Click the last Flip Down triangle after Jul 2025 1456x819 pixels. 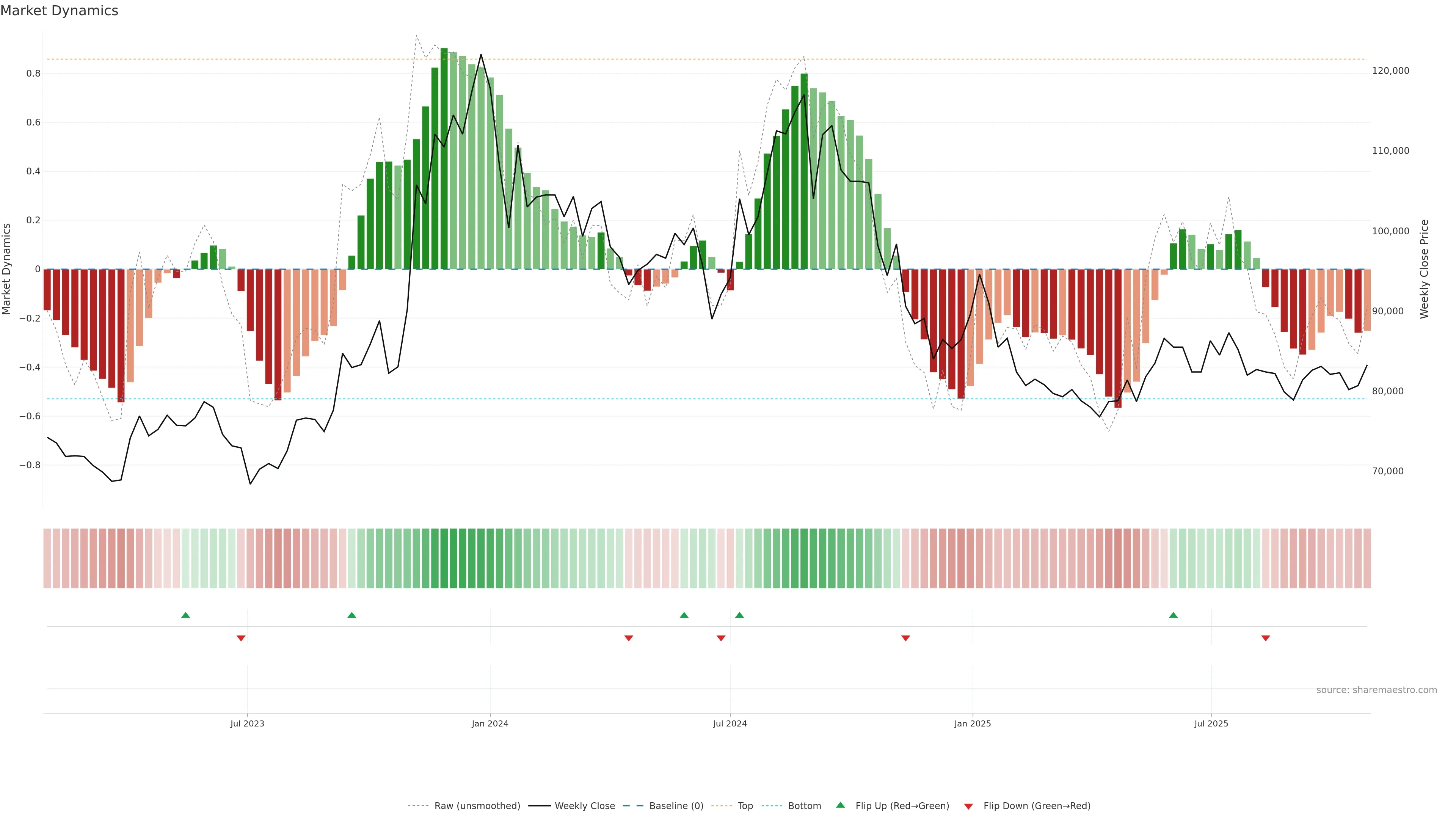1266,638
